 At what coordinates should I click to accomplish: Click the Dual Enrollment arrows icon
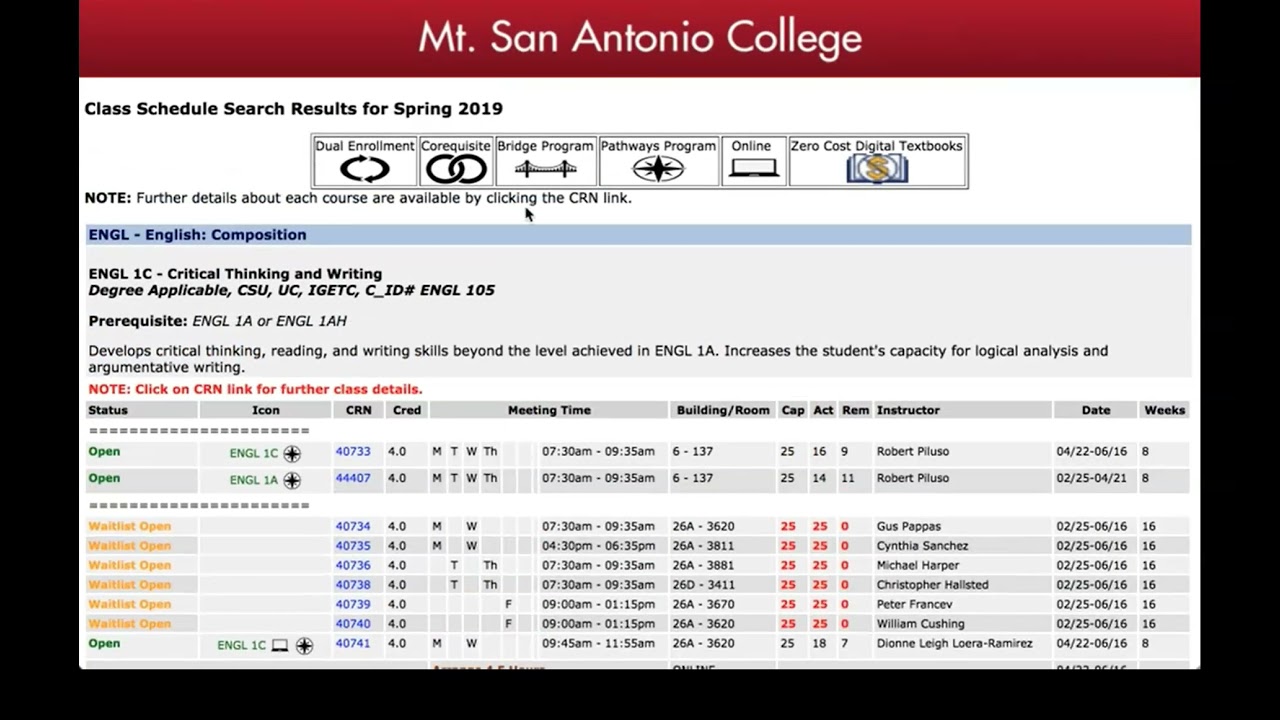[x=364, y=170]
